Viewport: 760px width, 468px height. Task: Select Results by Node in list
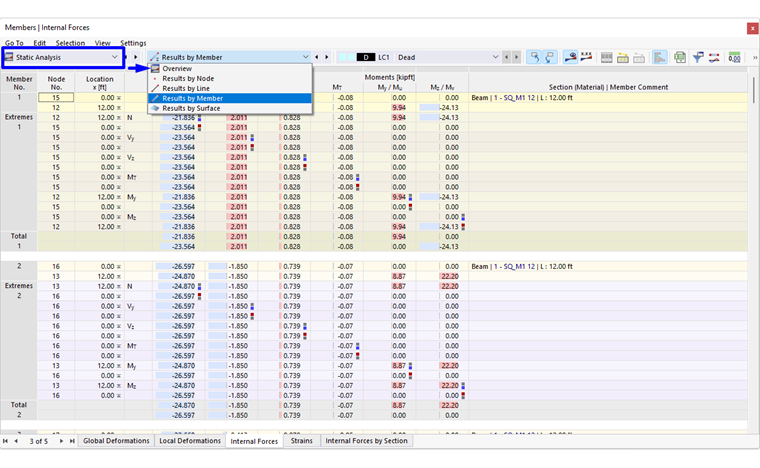[230, 78]
